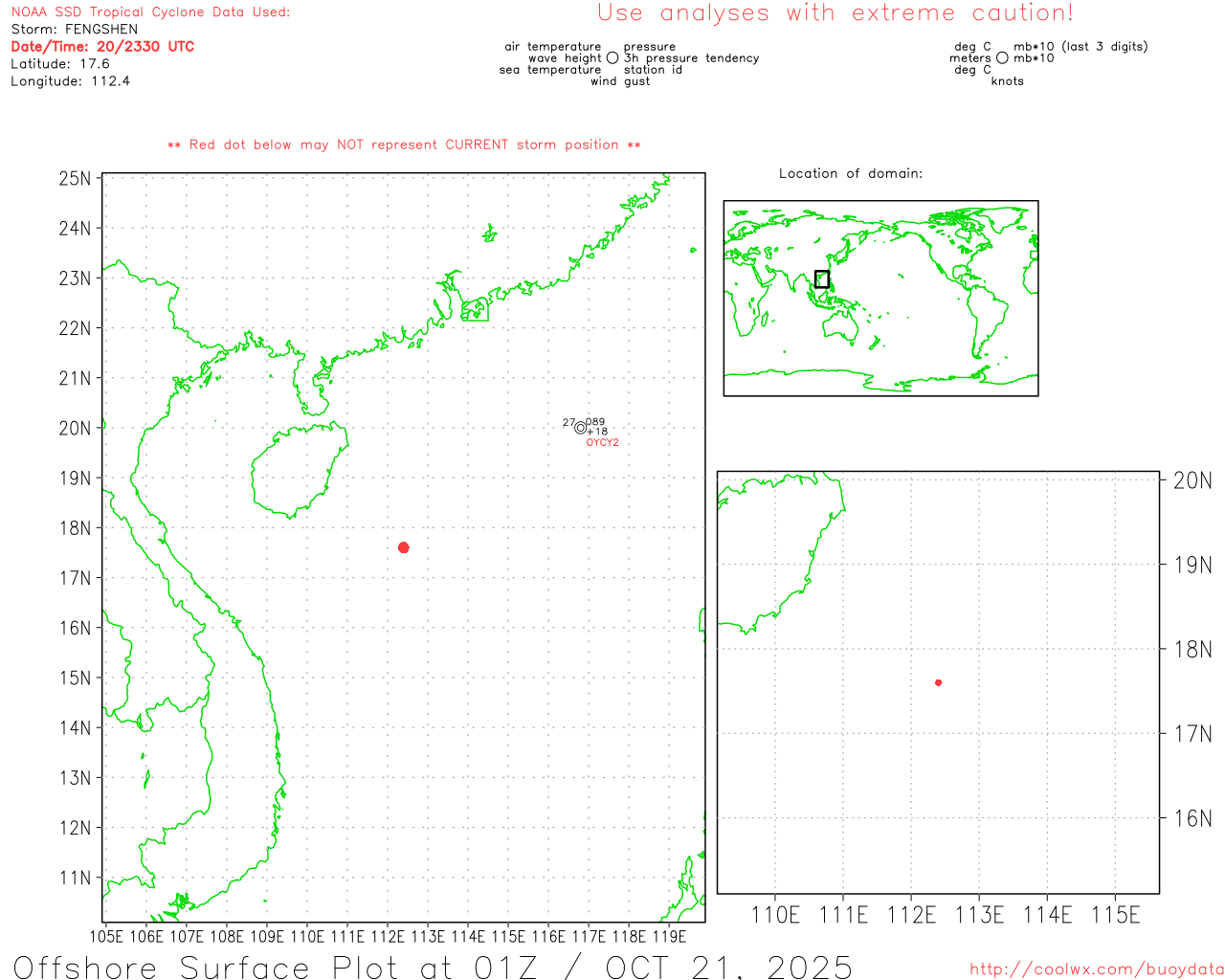Screen dimensions: 1225x980
Task: Click the 'Red dot below may NOT represent' notice
Action: (404, 145)
